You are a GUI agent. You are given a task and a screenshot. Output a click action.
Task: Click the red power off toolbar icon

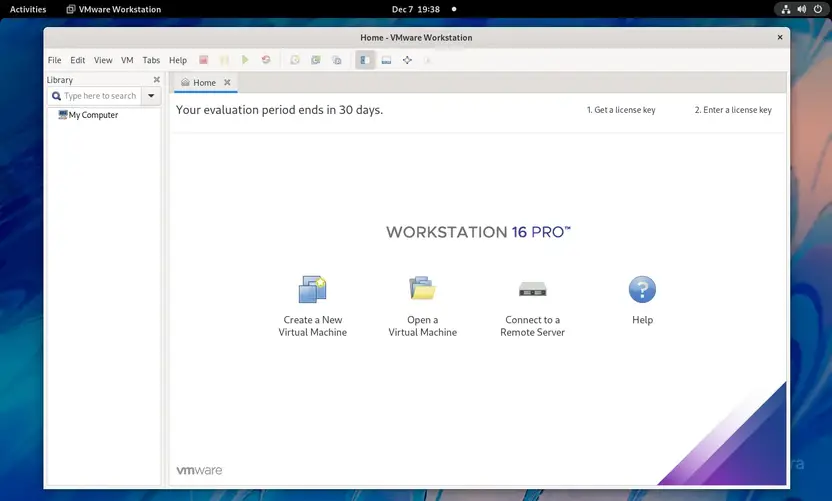[x=203, y=60]
